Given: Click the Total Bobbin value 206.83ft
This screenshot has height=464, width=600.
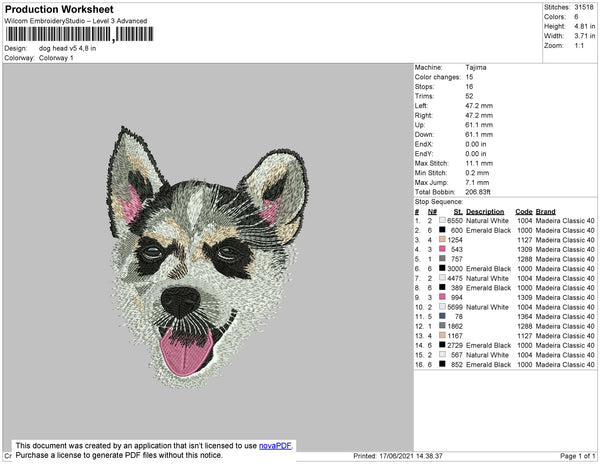Looking at the screenshot, I should [480, 190].
